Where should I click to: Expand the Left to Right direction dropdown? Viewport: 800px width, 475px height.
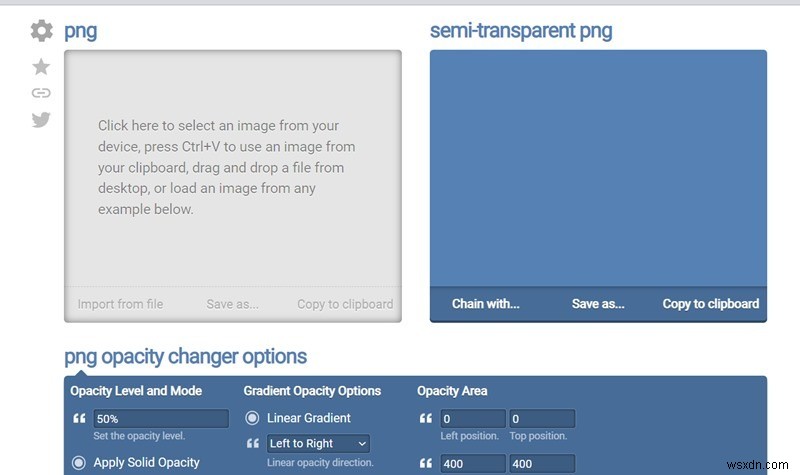318,443
